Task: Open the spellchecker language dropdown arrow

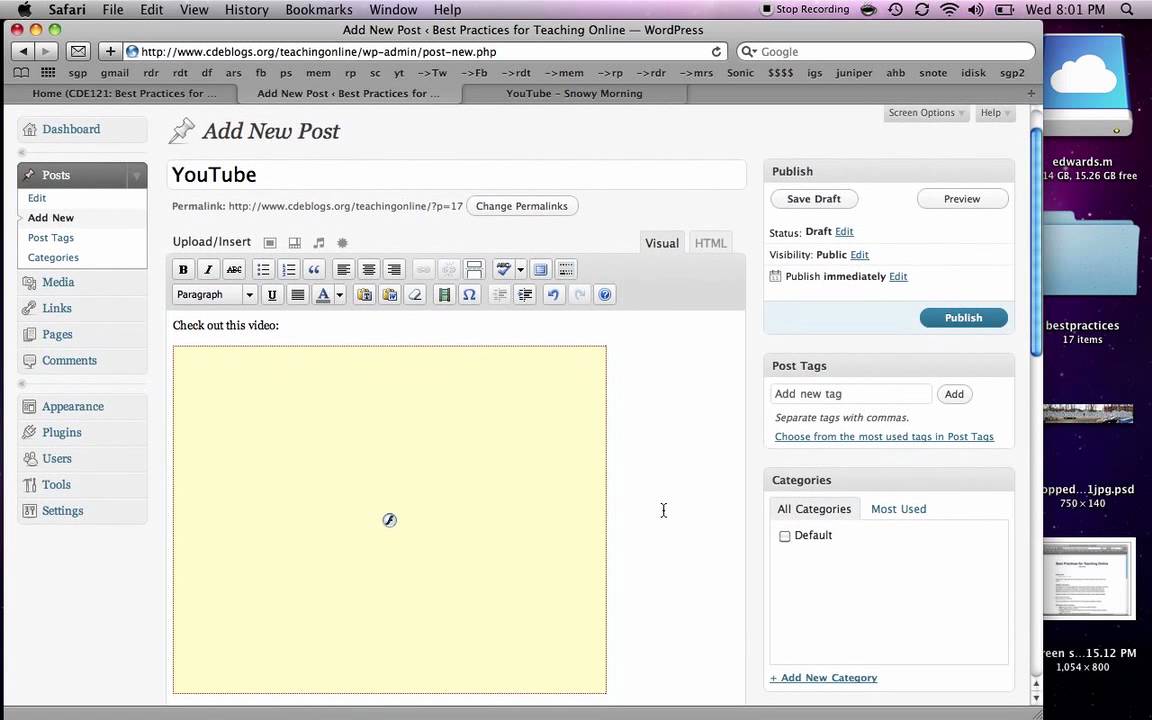Action: 520,270
